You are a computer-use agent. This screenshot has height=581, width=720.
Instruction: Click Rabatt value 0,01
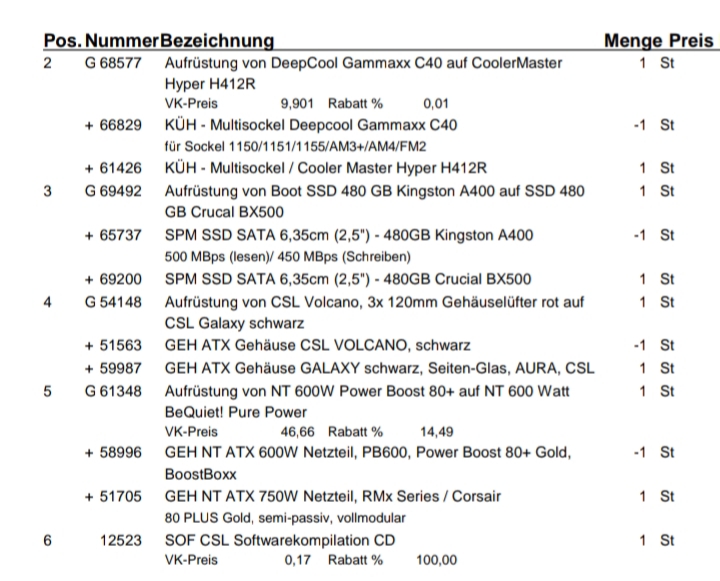click(x=436, y=104)
